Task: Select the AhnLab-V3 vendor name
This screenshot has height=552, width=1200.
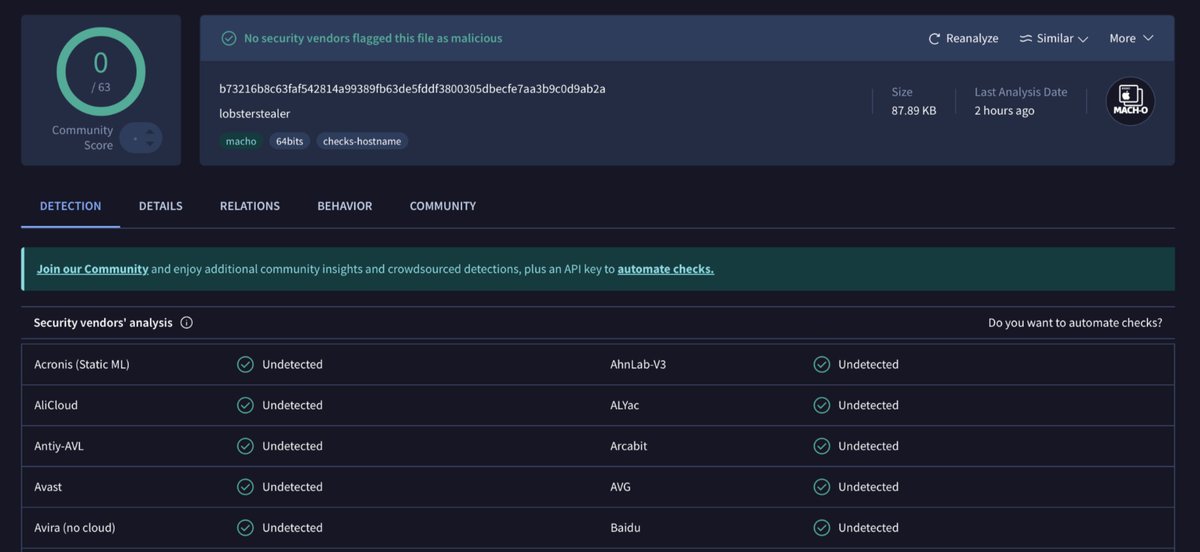Action: click(638, 364)
